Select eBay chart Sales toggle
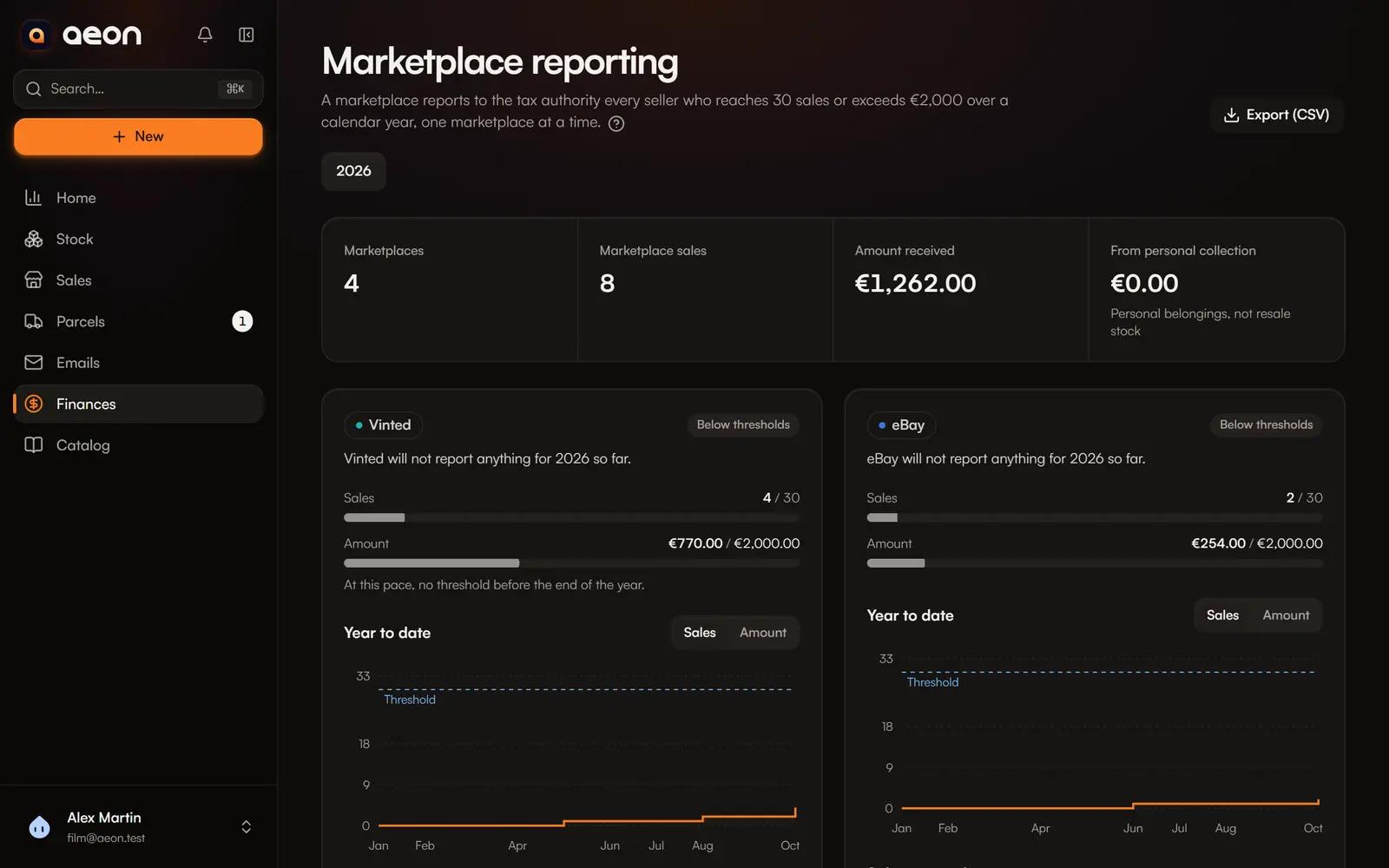This screenshot has height=868, width=1389. (x=1222, y=615)
